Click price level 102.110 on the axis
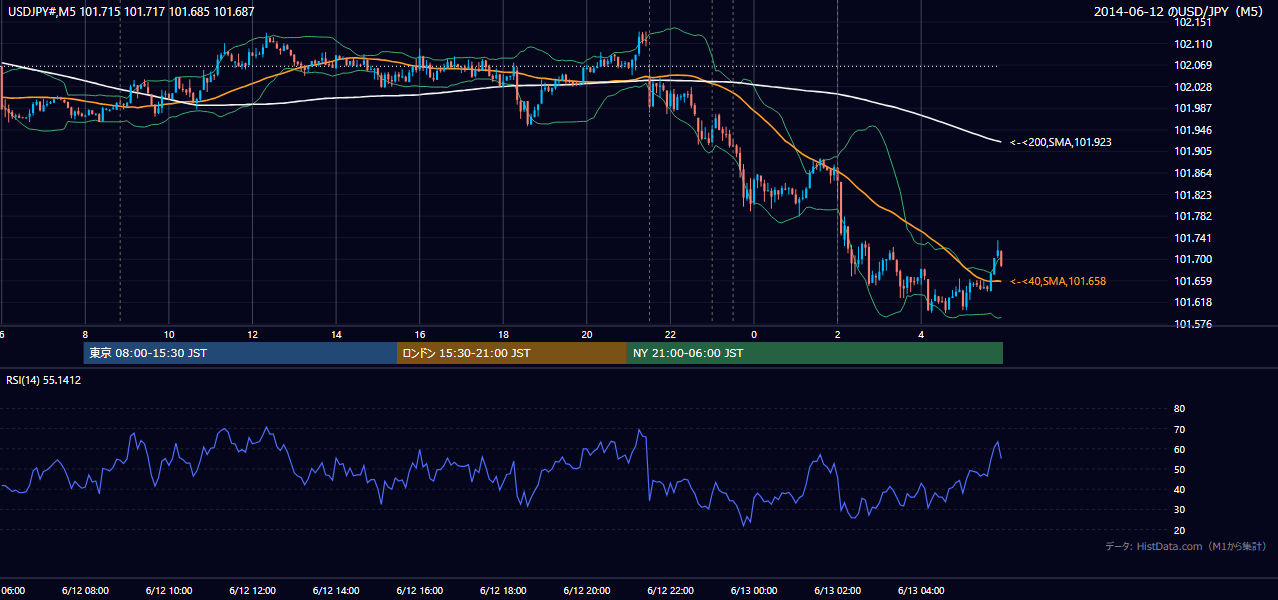 (x=1192, y=44)
